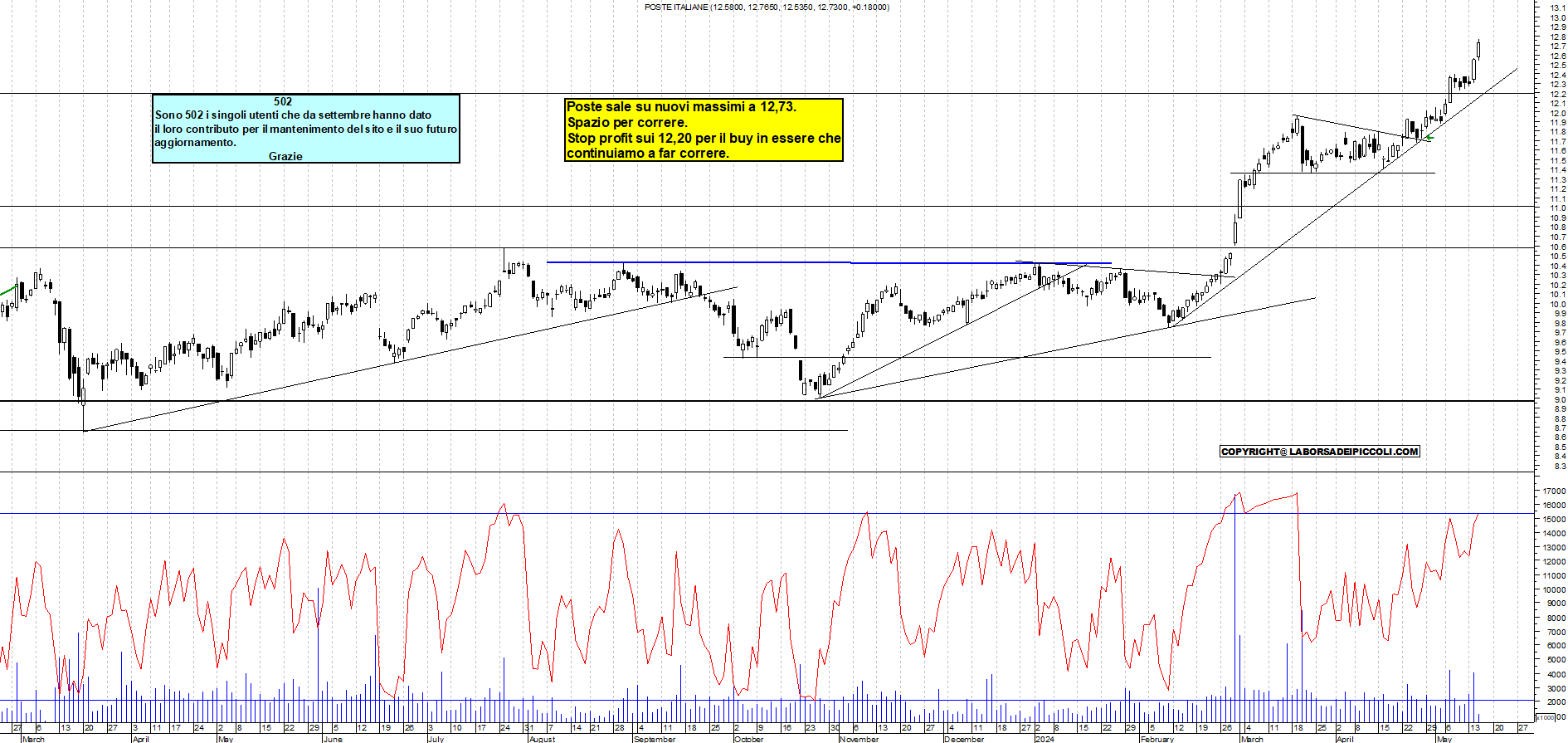Click price axis value 11.4

pyautogui.click(x=1558, y=170)
